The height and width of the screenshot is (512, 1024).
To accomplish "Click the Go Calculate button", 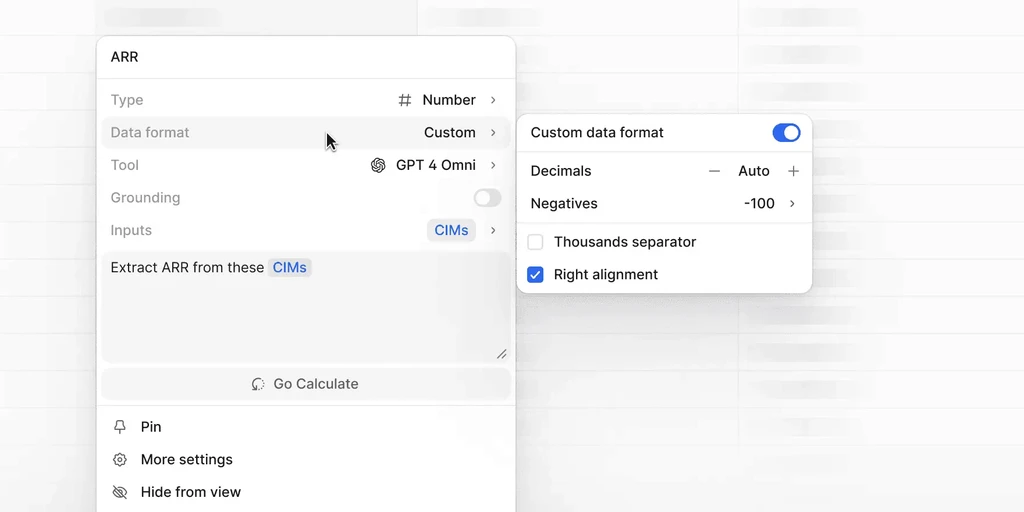I will [306, 384].
